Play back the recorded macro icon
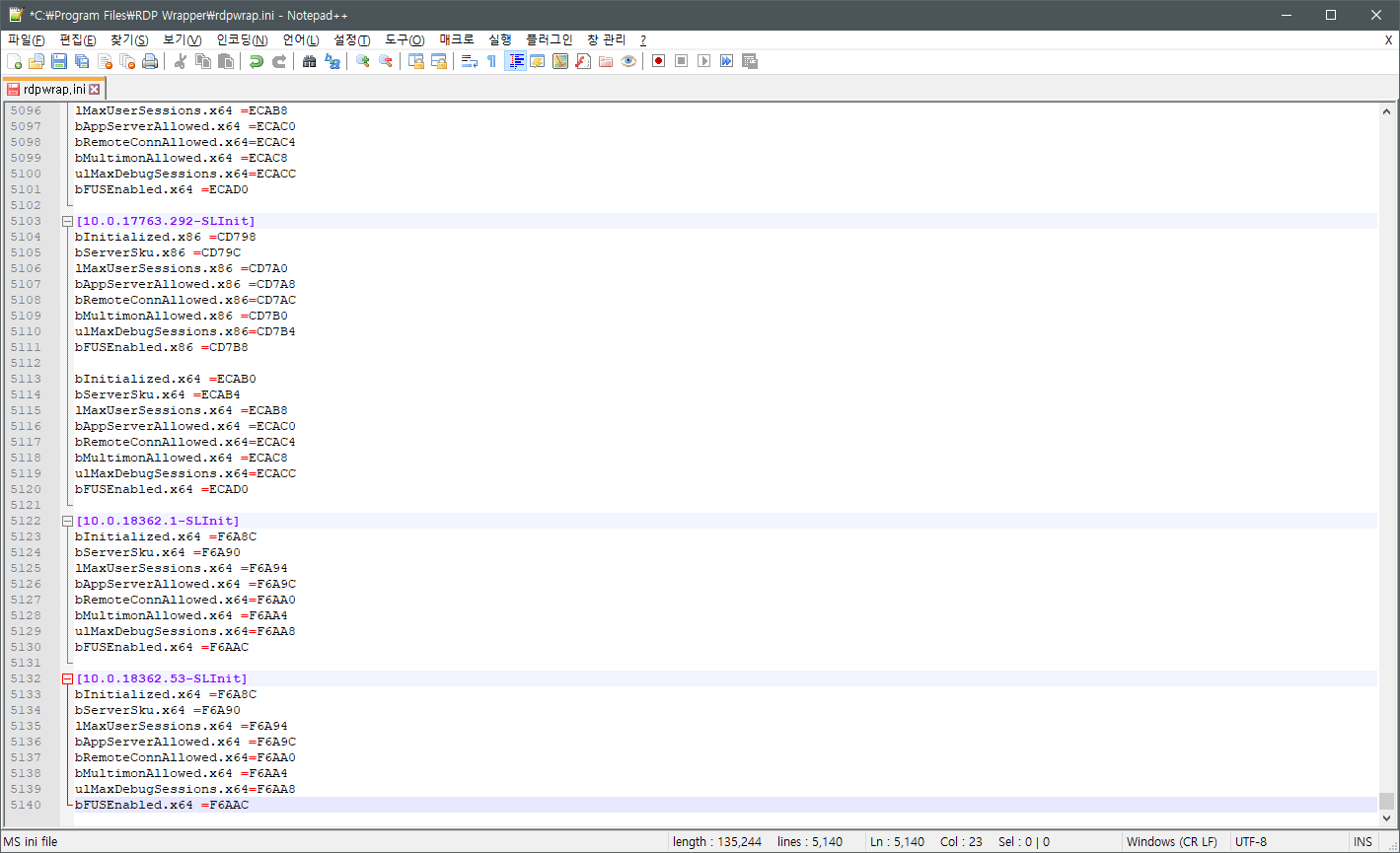 [x=703, y=61]
